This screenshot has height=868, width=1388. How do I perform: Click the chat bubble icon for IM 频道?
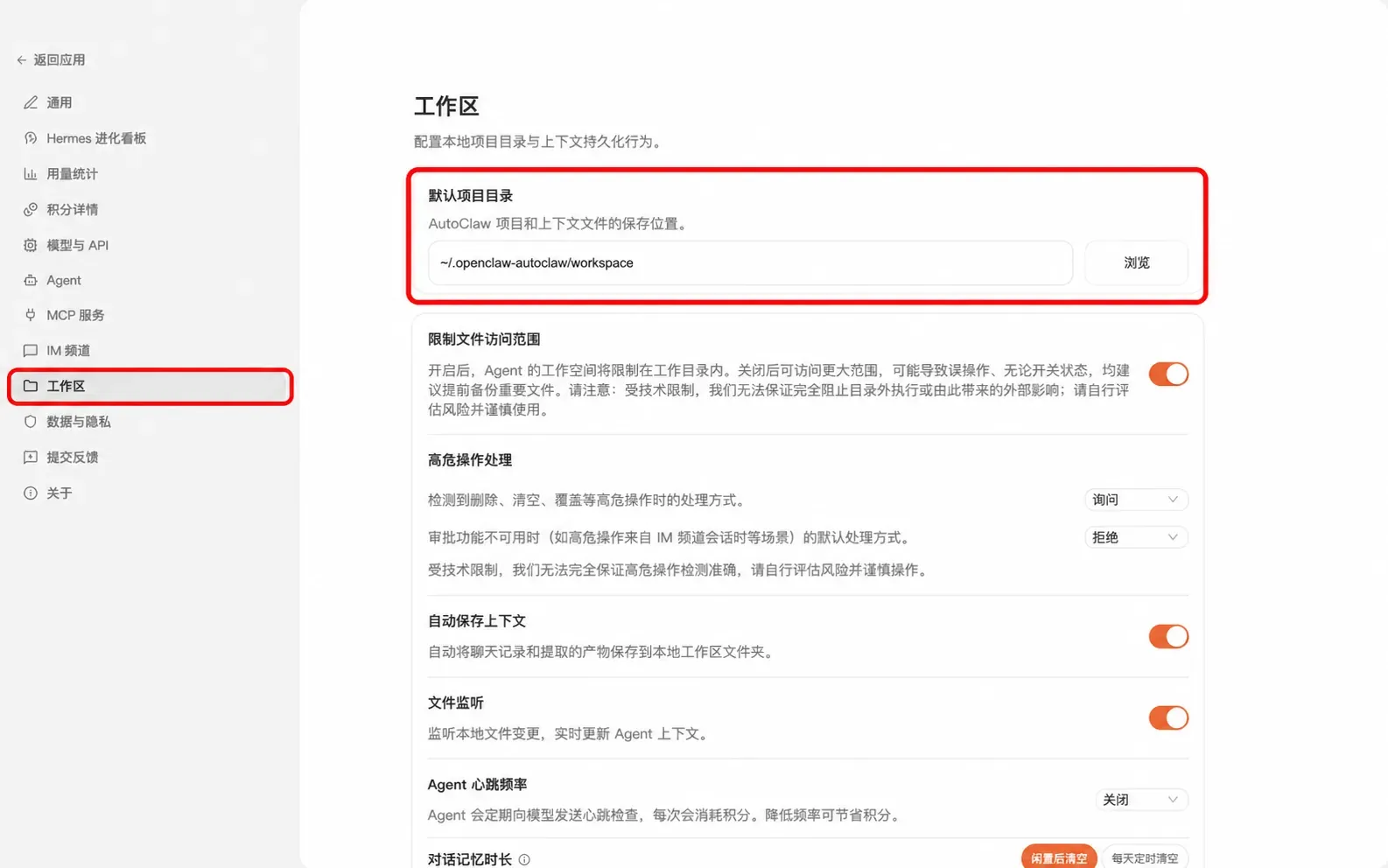pos(31,351)
